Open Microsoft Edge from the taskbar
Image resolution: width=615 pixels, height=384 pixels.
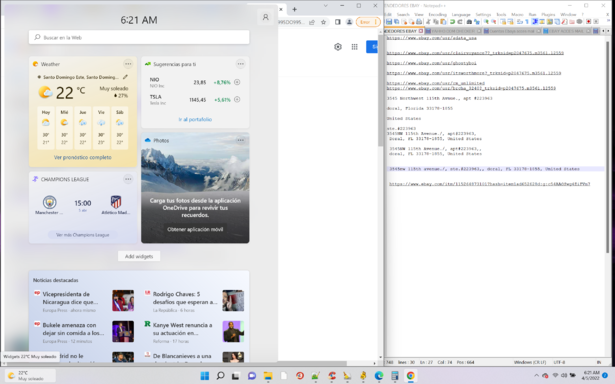pyautogui.click(x=378, y=376)
